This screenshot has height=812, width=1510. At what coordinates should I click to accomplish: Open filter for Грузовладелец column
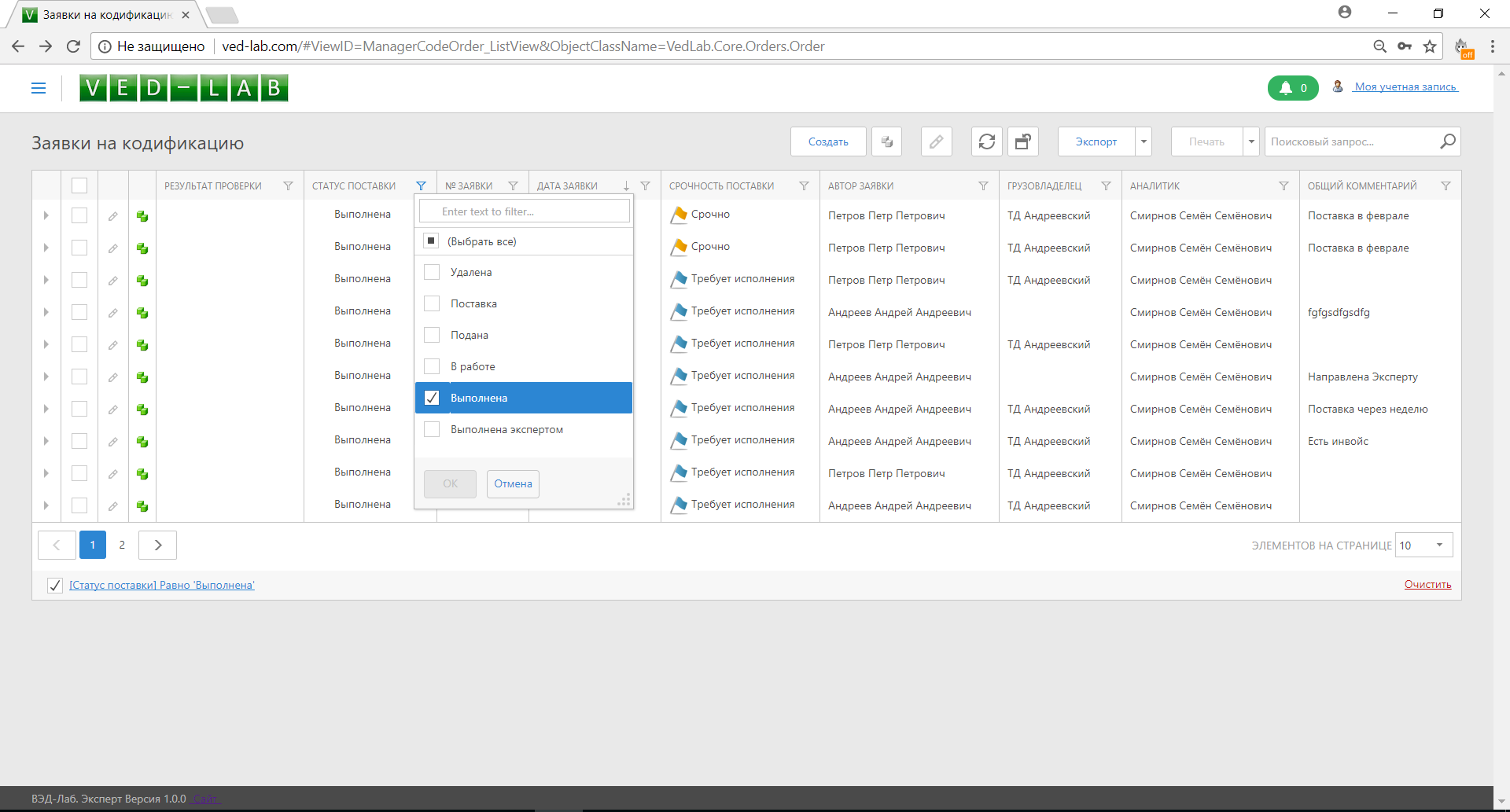1107,186
